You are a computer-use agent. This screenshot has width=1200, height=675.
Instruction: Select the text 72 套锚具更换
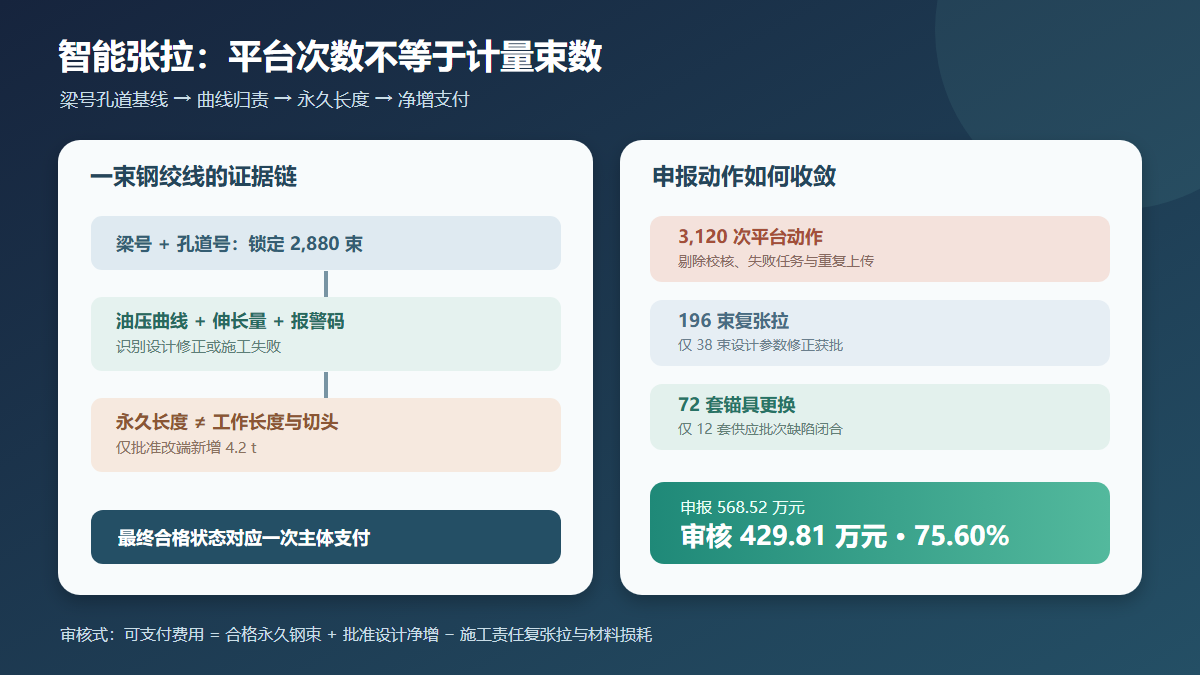(x=736, y=405)
